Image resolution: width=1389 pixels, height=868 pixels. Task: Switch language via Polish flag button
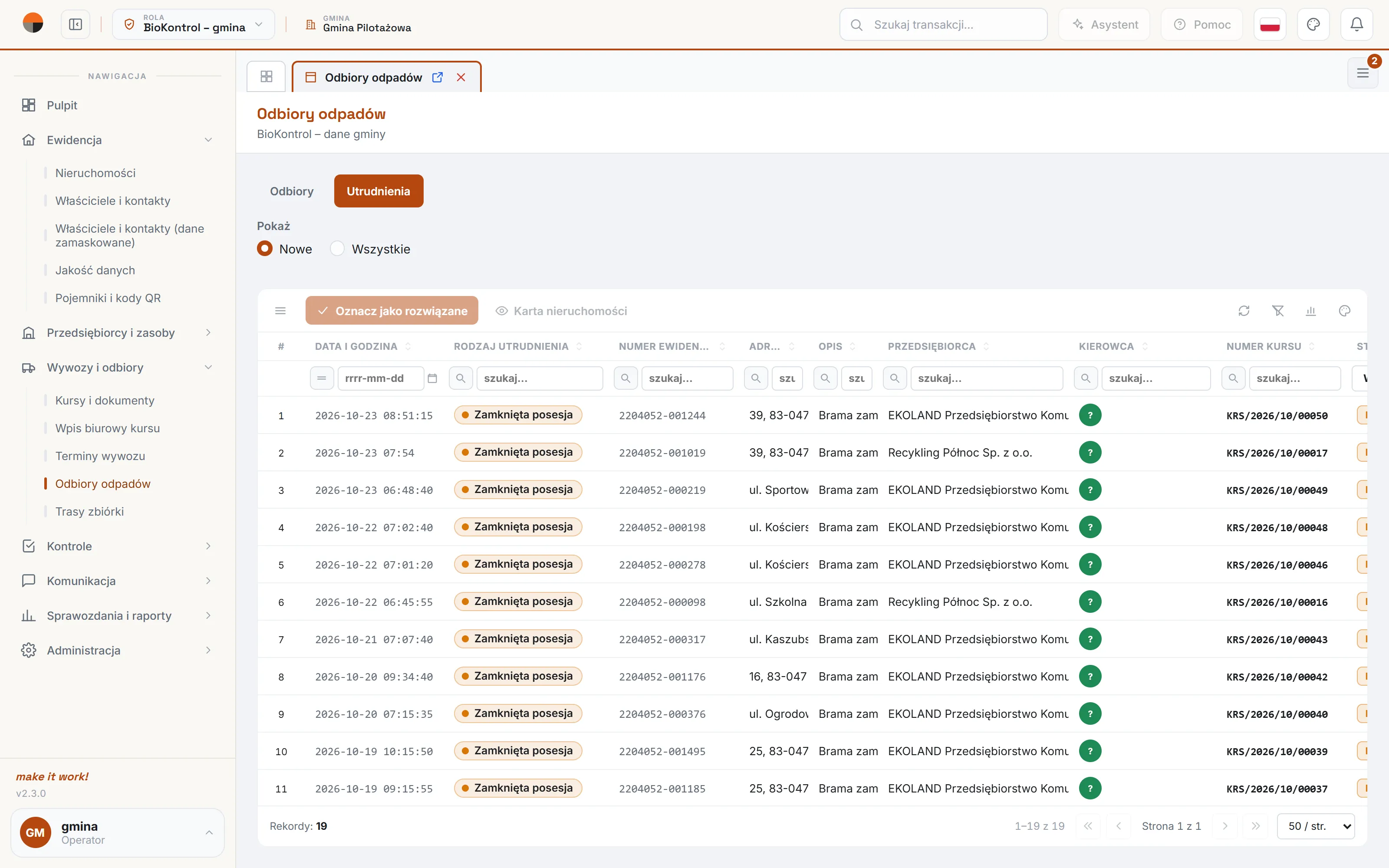coord(1270,25)
